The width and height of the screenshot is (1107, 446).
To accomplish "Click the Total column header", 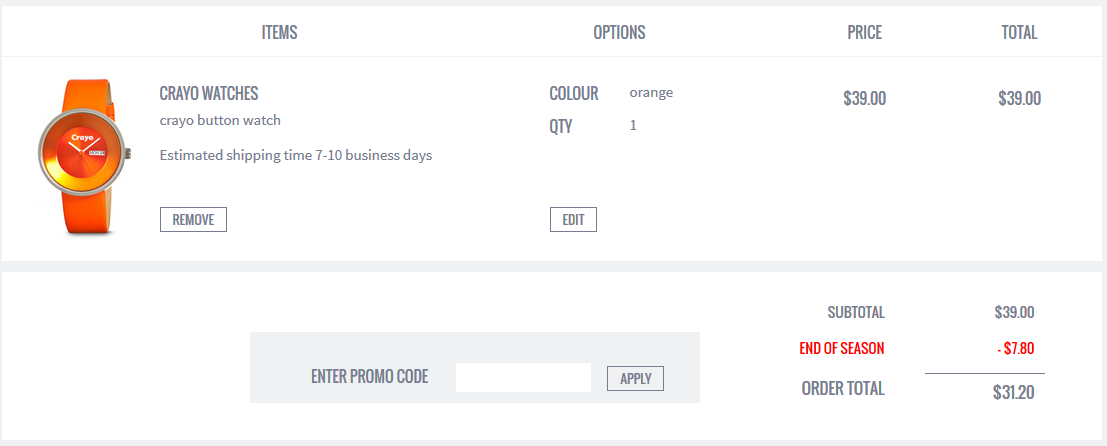I will 1019,32.
